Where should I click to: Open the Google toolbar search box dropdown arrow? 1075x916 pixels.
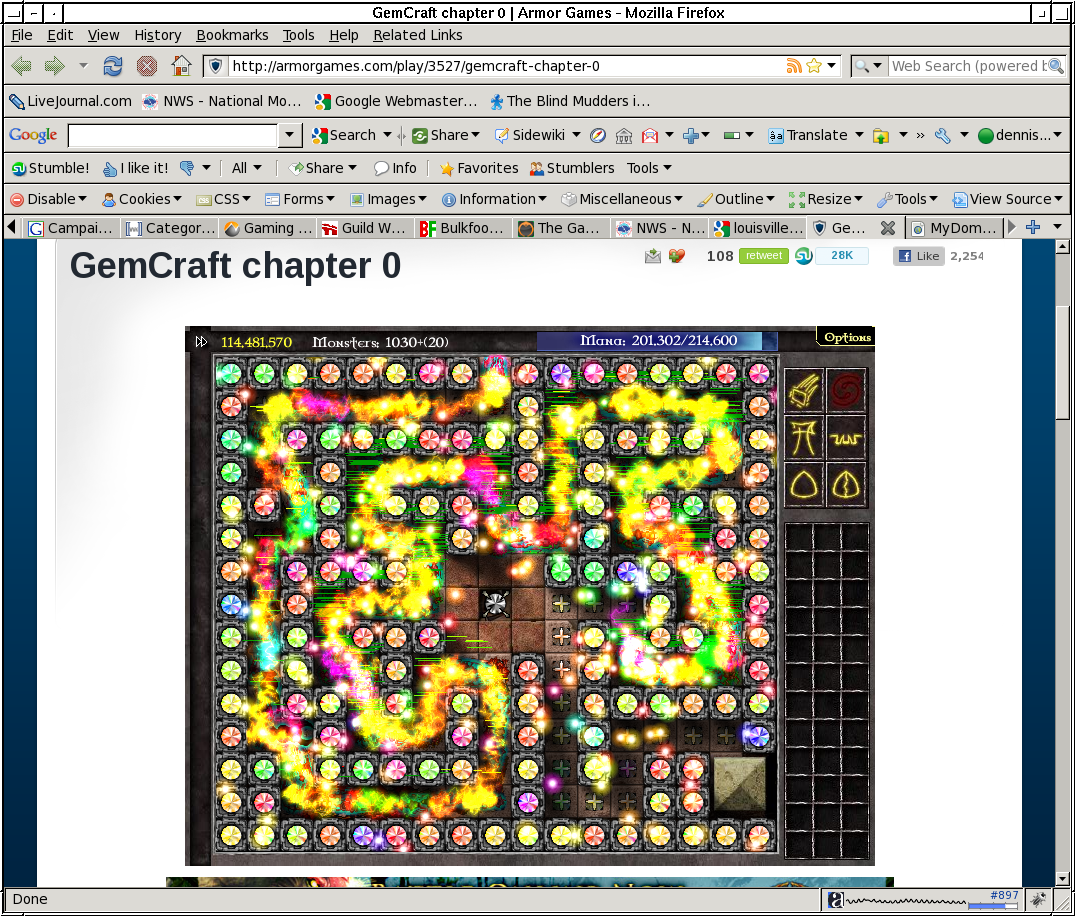point(290,135)
